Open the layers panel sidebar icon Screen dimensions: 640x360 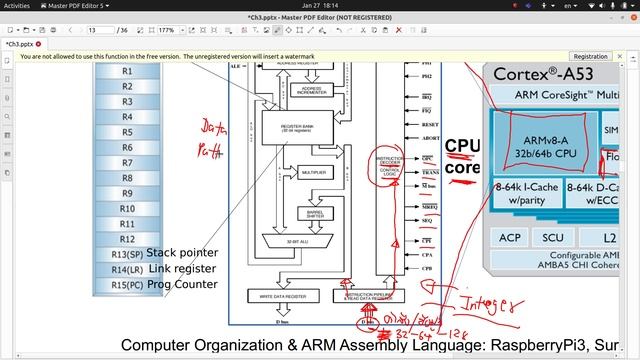(7, 135)
